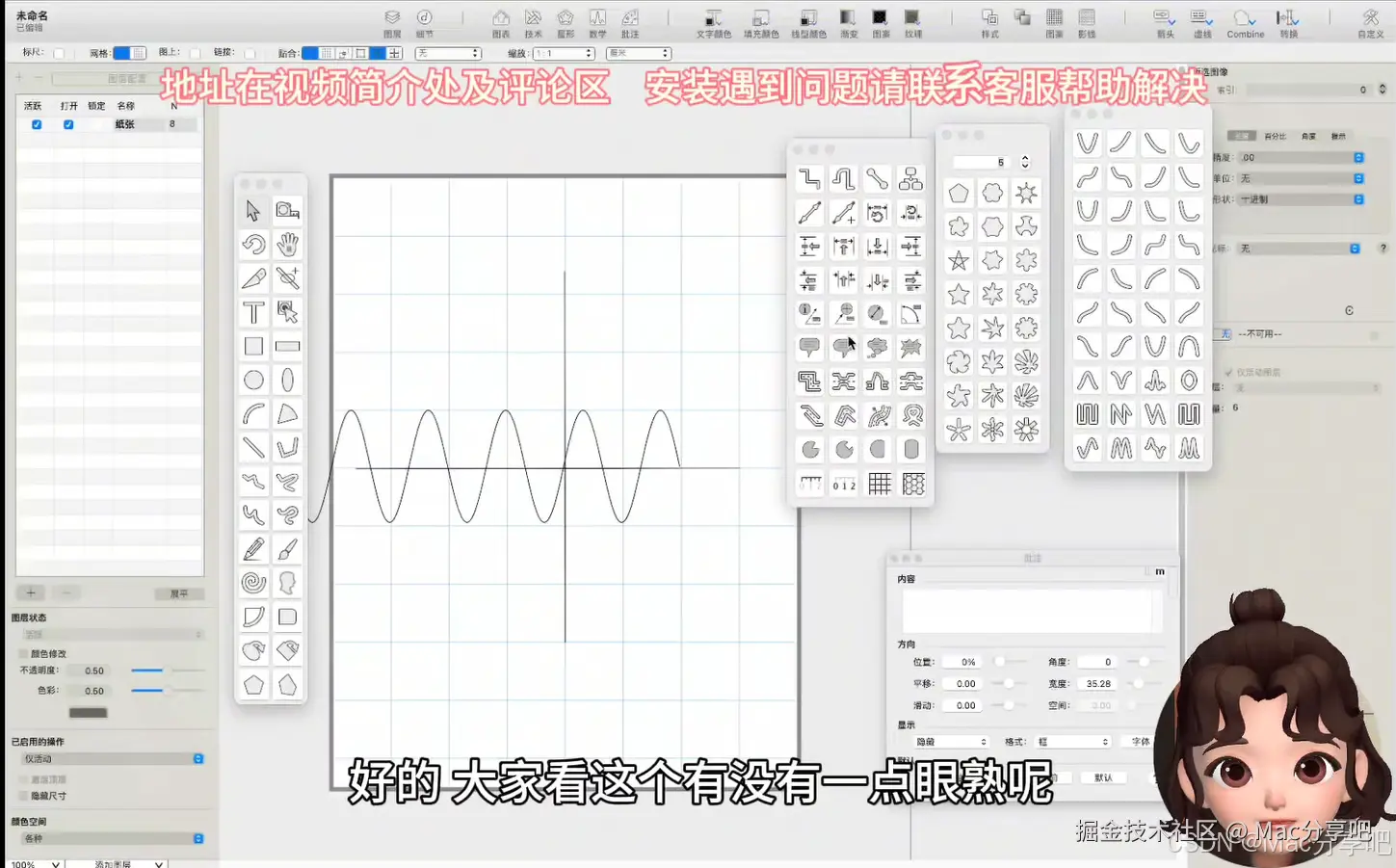
Task: Open 虚线 dashes toolbar menu
Action: click(x=1201, y=23)
